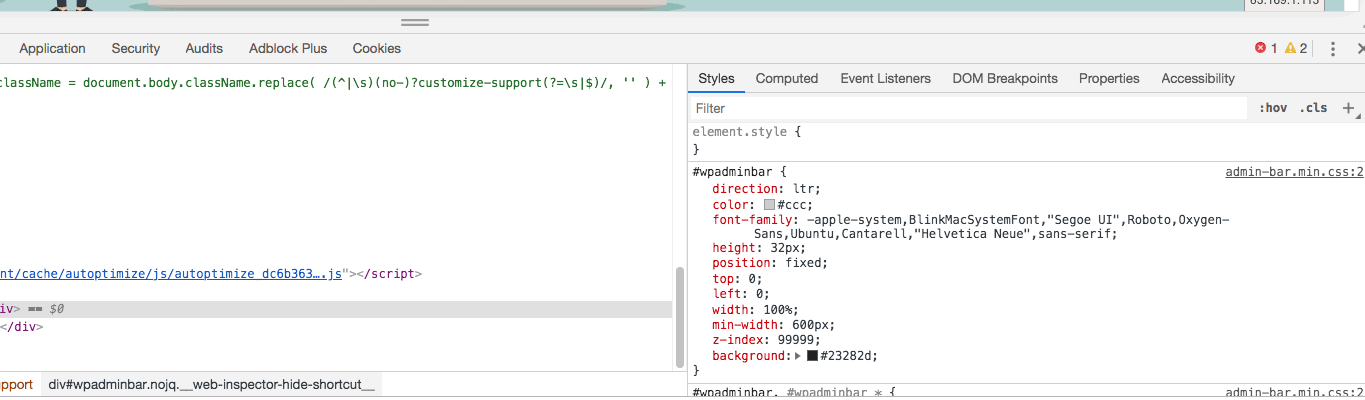Show the DOM Breakpoints tab
1365x400 pixels.
[1005, 78]
